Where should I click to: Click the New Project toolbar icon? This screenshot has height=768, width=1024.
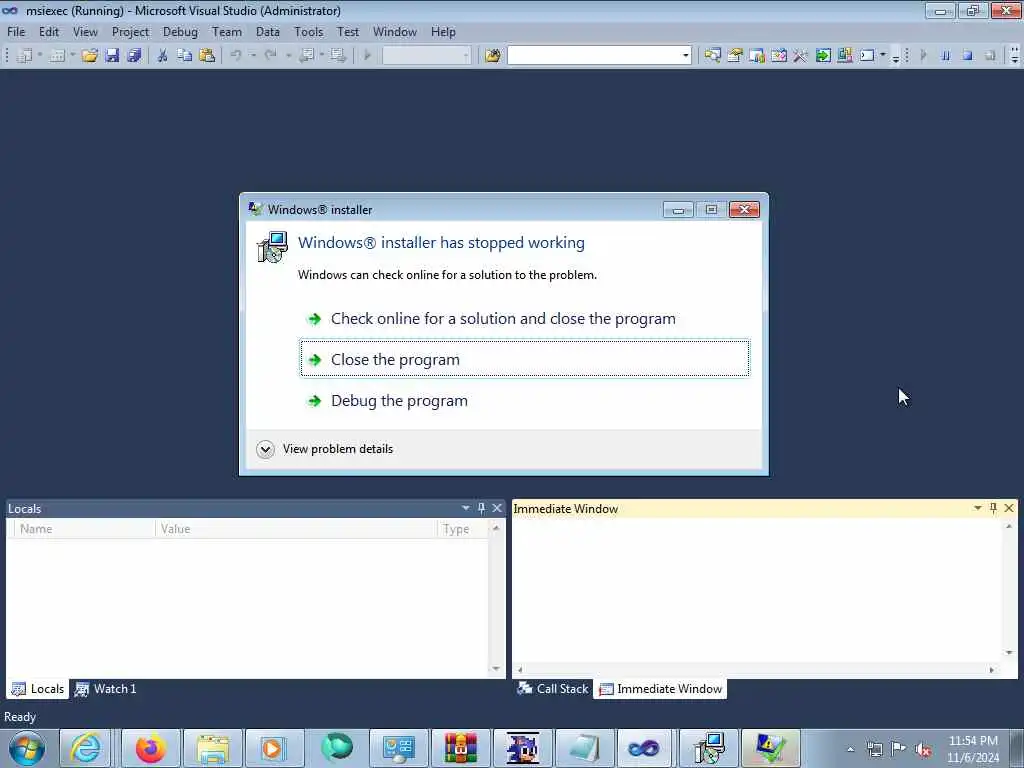coord(25,56)
